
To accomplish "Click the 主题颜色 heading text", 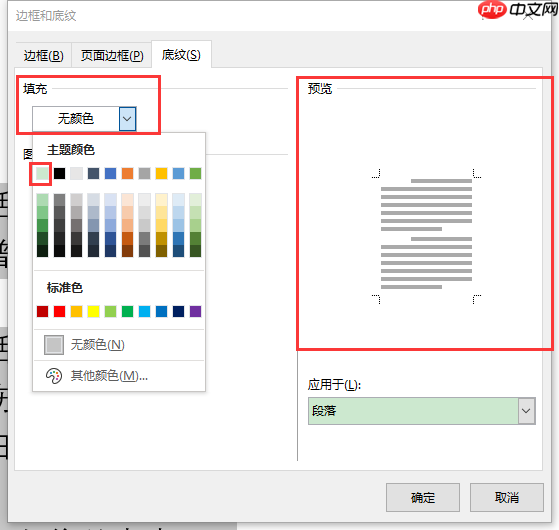I will [x=71, y=150].
